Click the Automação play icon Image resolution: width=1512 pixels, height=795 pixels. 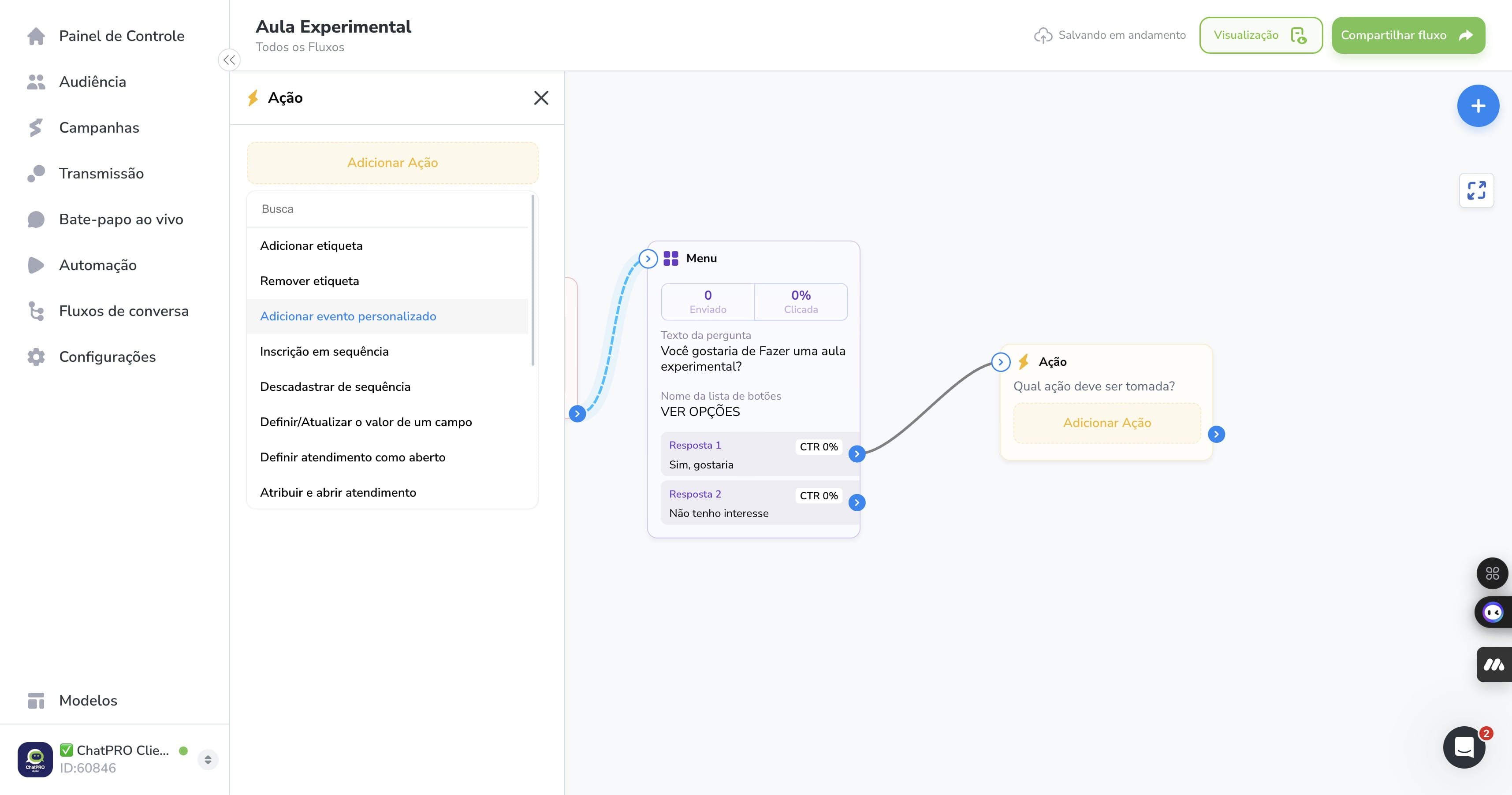[36, 264]
